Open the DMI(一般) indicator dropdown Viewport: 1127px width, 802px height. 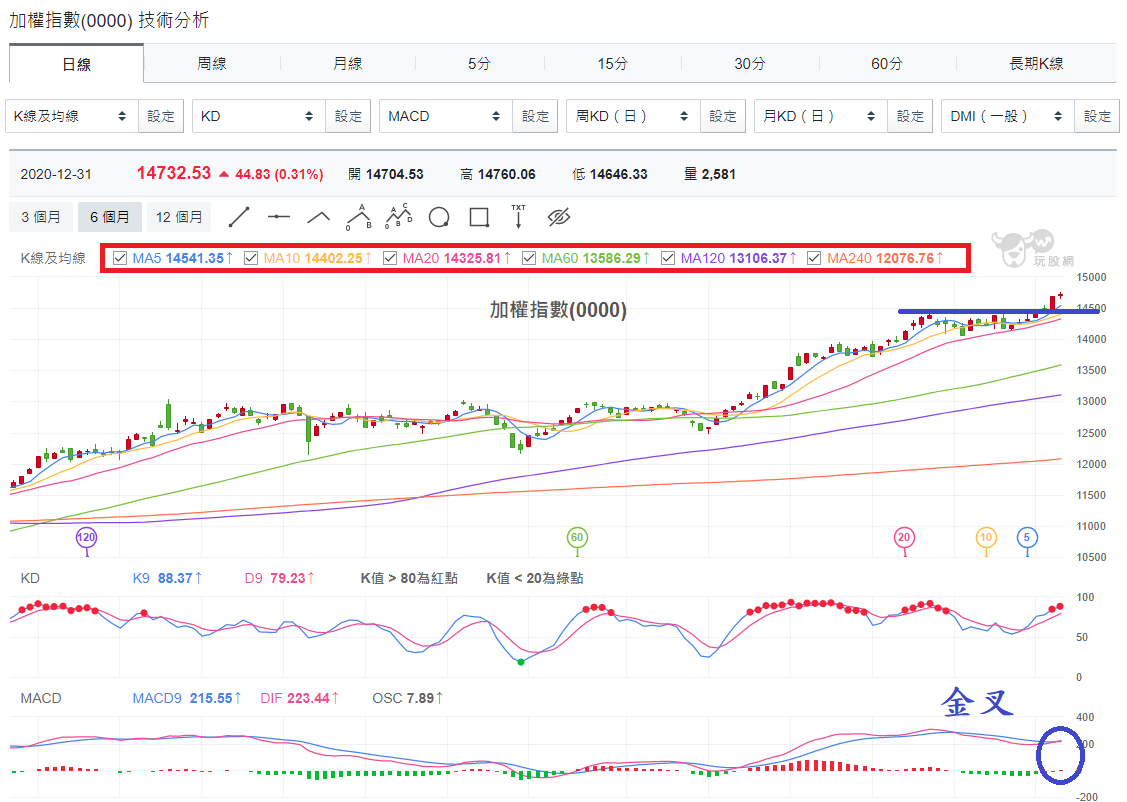[x=1008, y=116]
